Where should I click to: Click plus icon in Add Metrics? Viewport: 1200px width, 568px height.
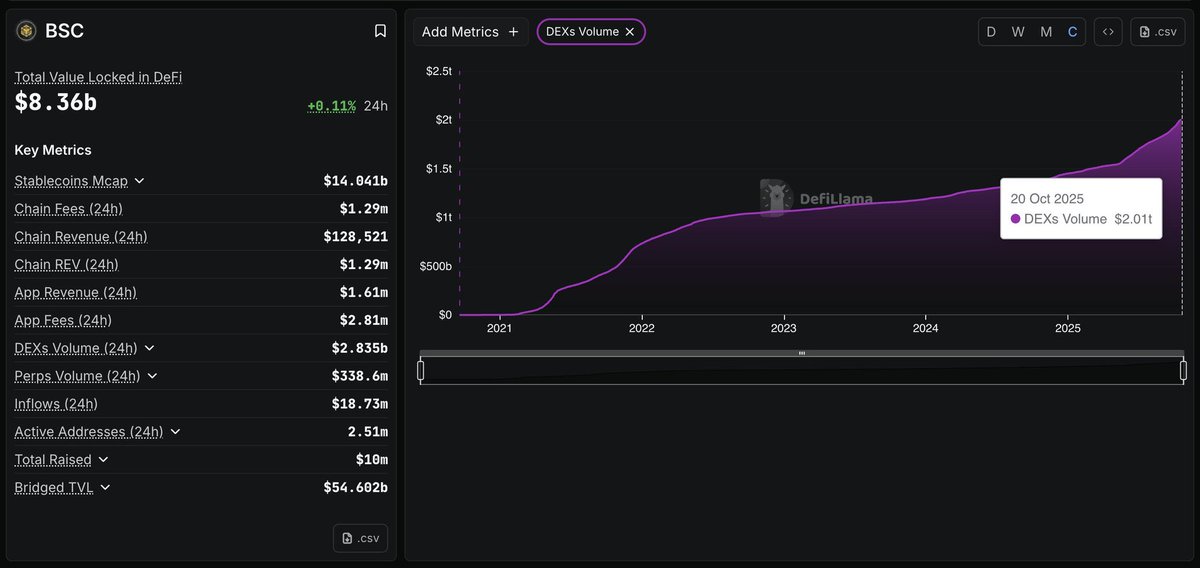click(513, 32)
